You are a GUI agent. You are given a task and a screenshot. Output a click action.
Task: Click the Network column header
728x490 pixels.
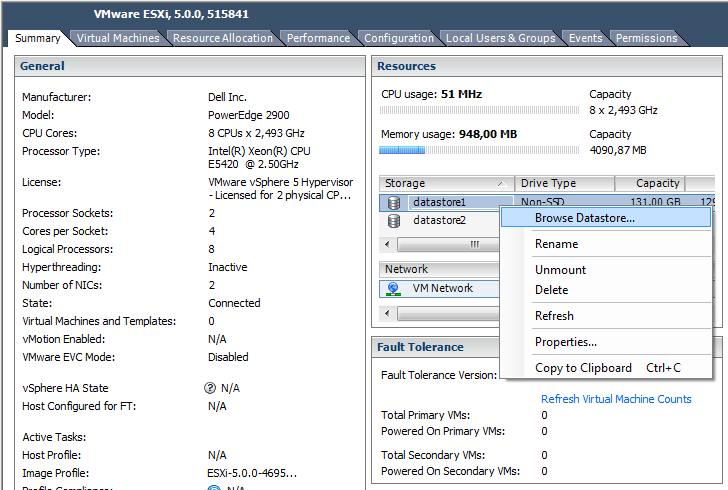[439, 269]
